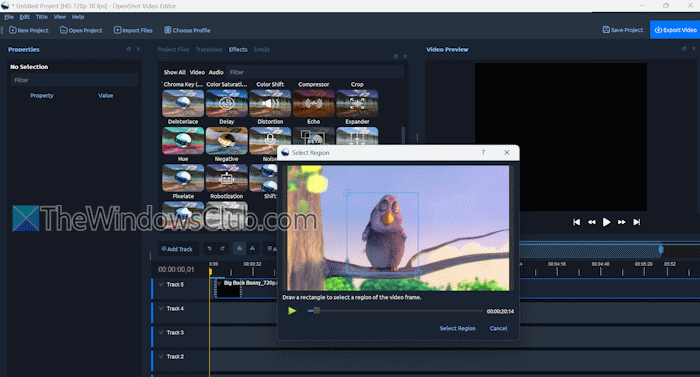Expand Track 2 options arrow
This screenshot has height=377, width=700.
click(161, 357)
